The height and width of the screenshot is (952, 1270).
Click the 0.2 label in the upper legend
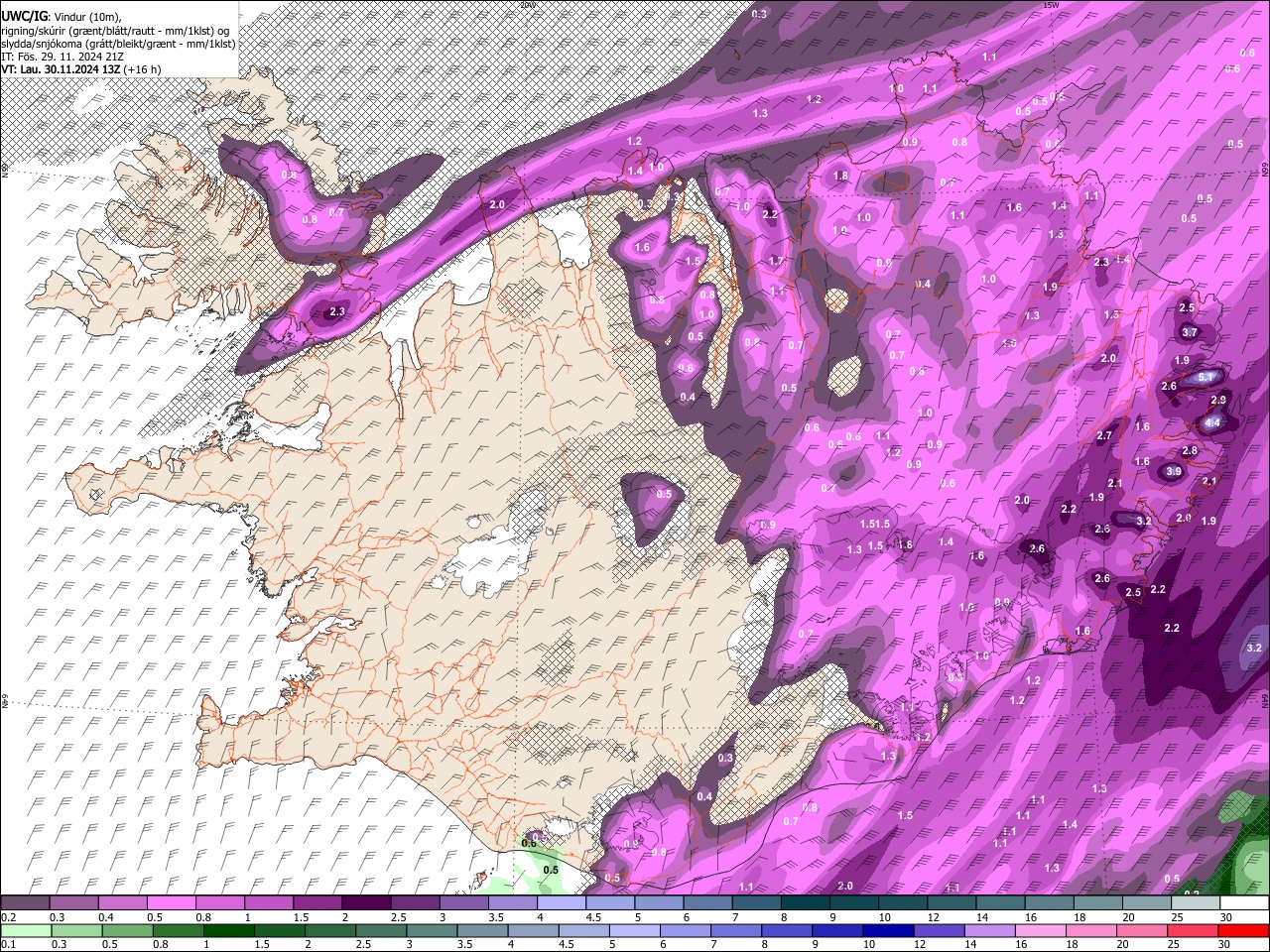7,917
